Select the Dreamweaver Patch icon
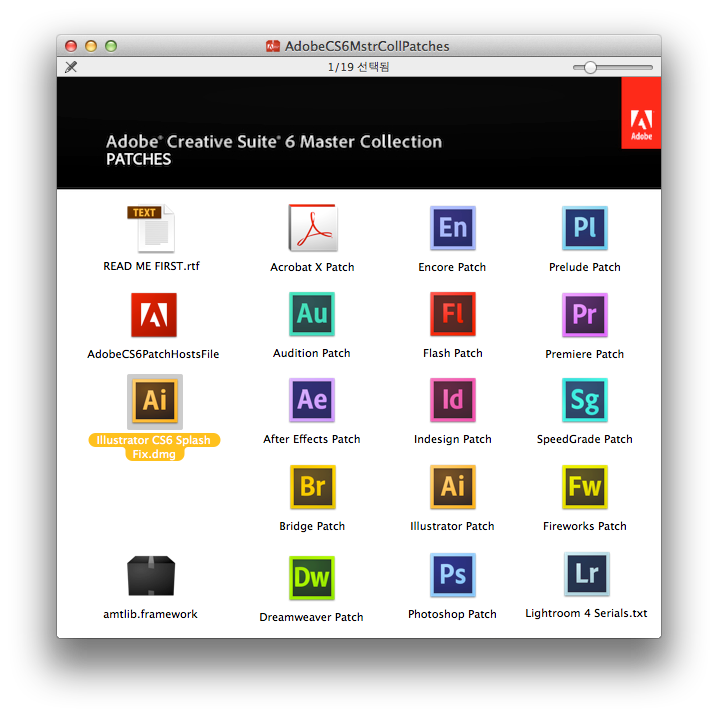 (312, 578)
